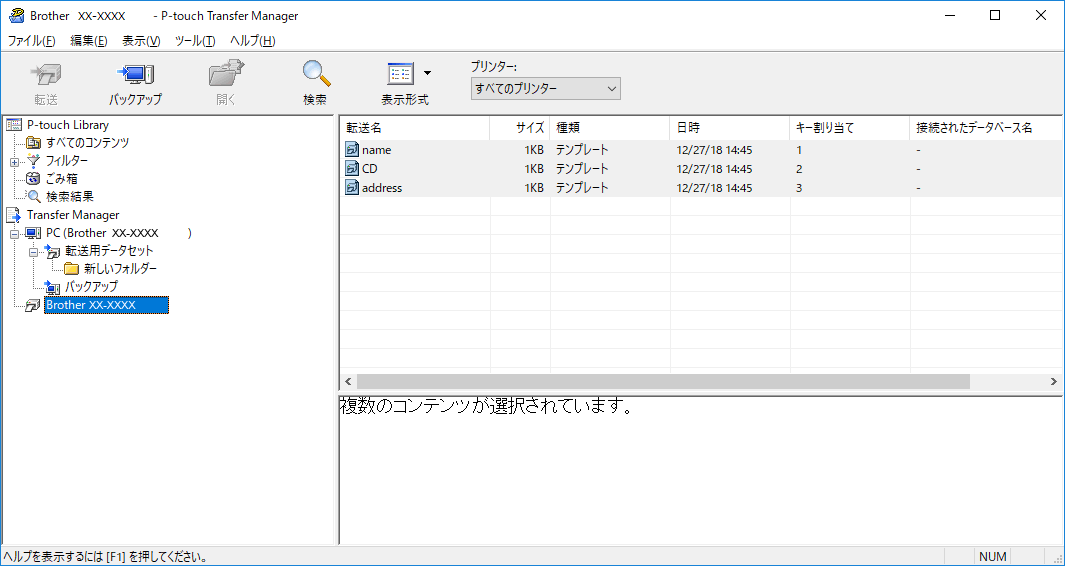This screenshot has width=1065, height=566.
Task: Click the Brother printer tree icon
Action: [x=33, y=306]
